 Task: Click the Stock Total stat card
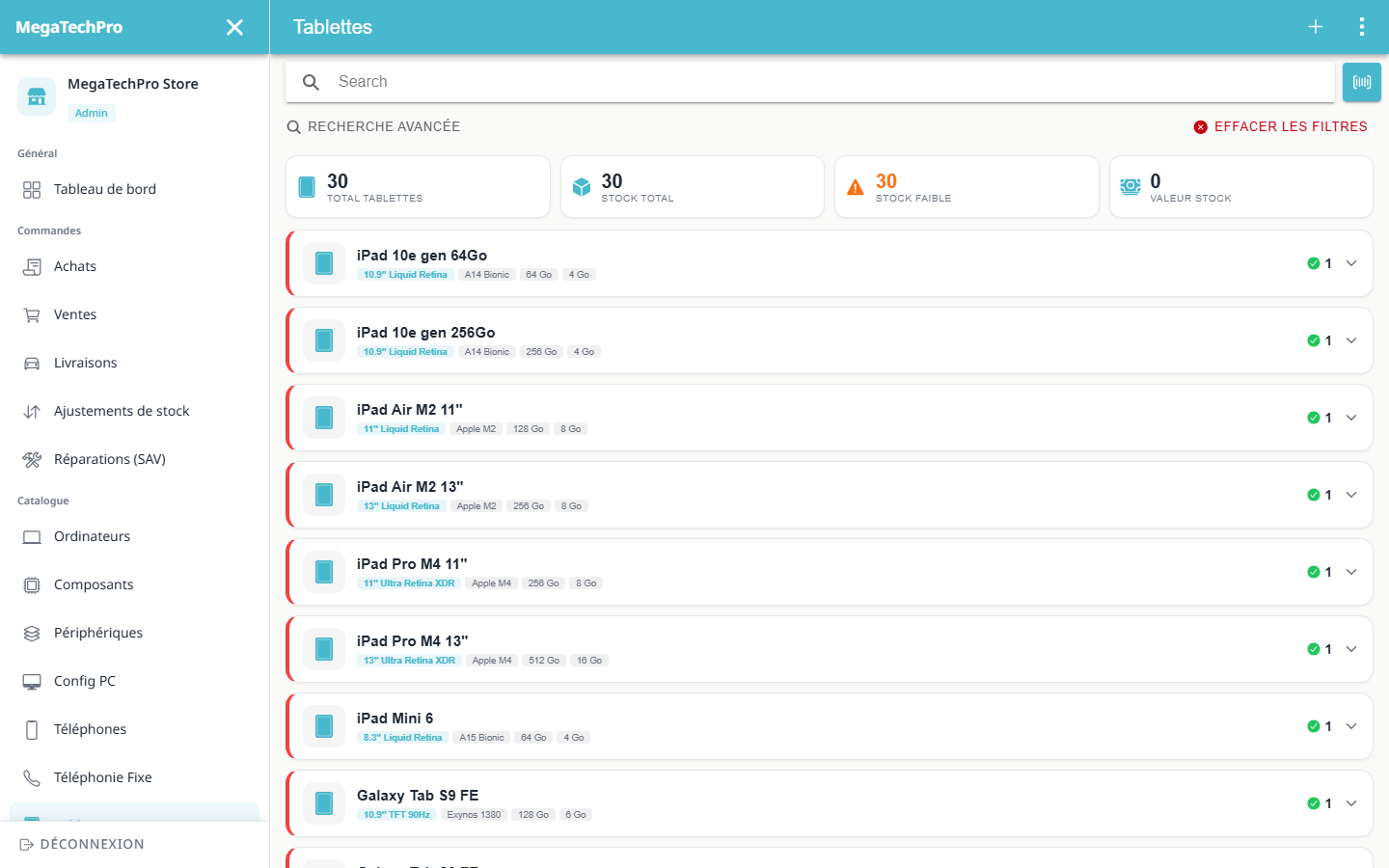point(693,187)
